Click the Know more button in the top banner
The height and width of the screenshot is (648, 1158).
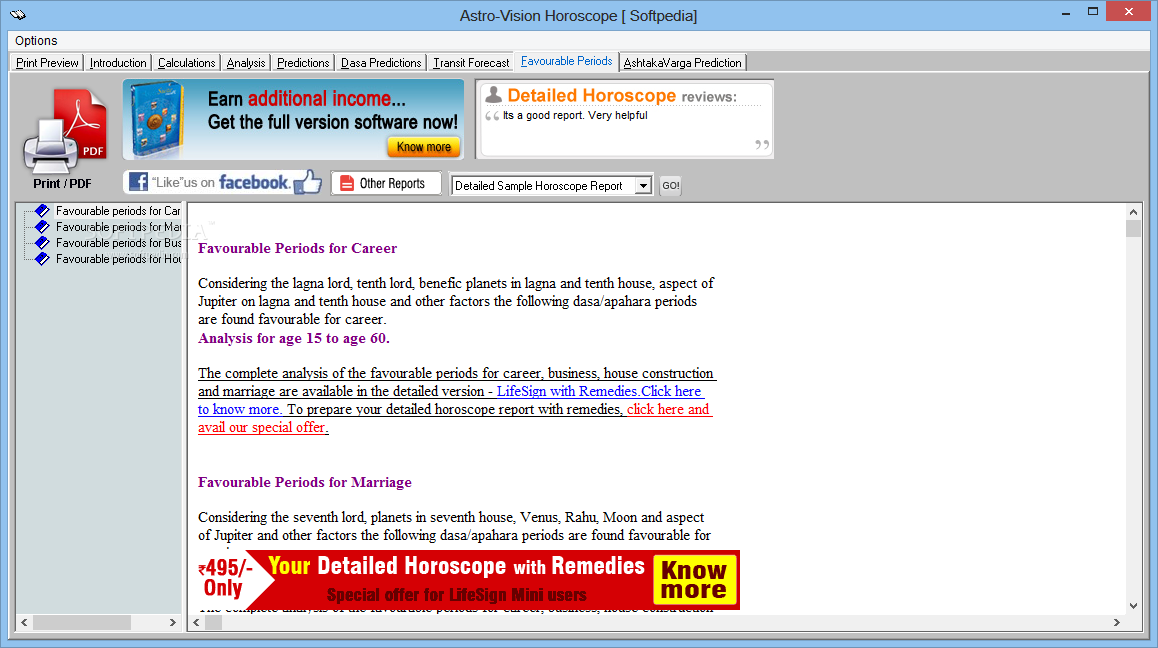click(x=424, y=147)
